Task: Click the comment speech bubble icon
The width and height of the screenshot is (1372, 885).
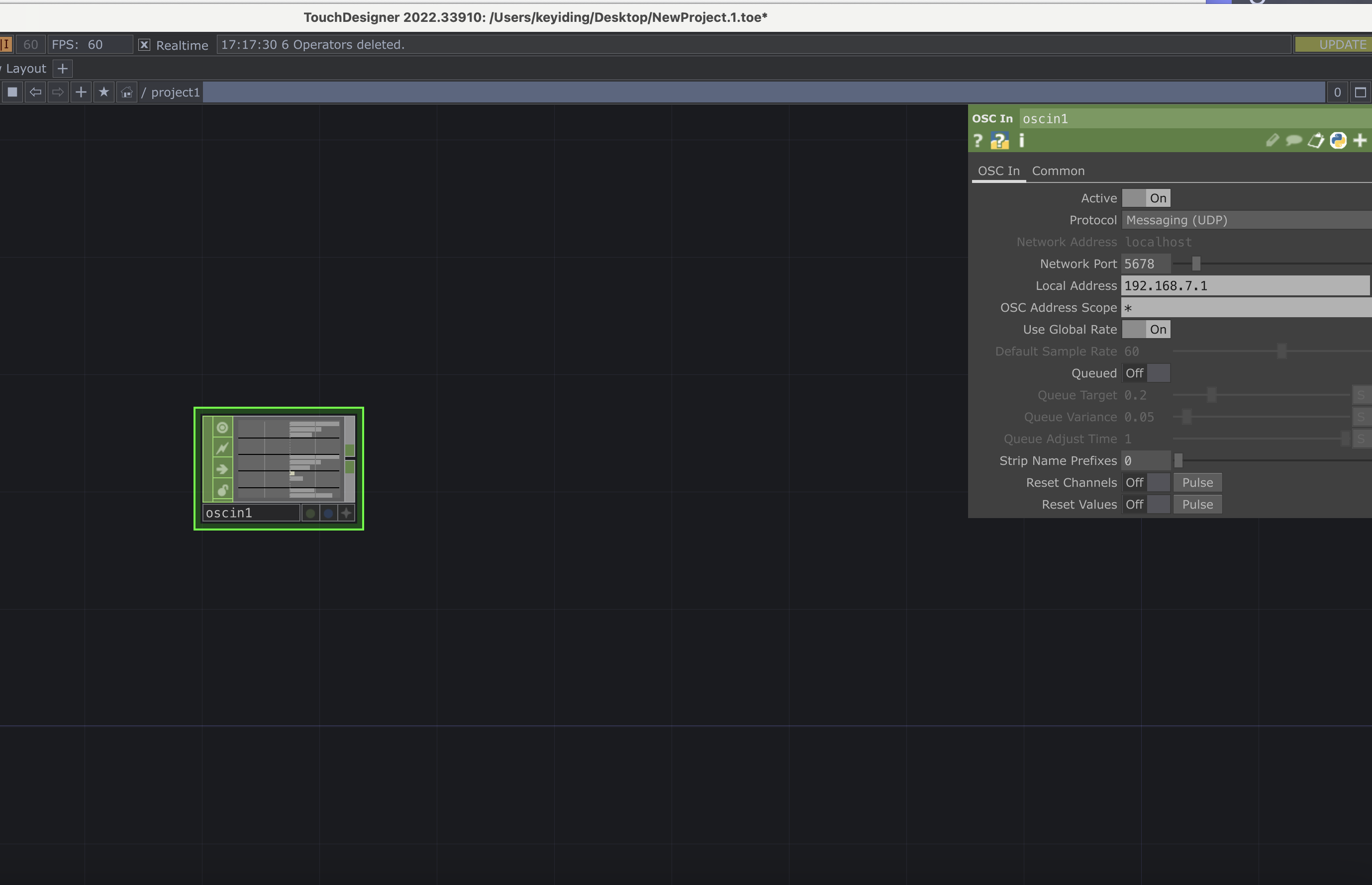Action: (1294, 141)
